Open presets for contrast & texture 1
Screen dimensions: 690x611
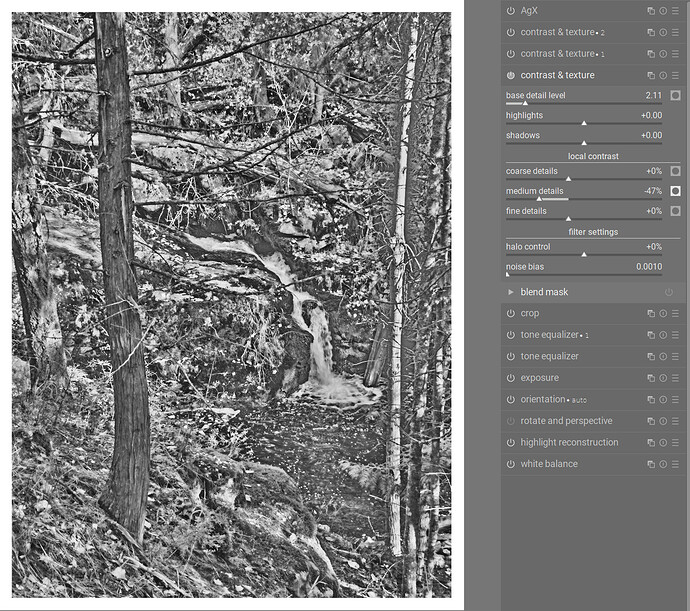[675, 54]
